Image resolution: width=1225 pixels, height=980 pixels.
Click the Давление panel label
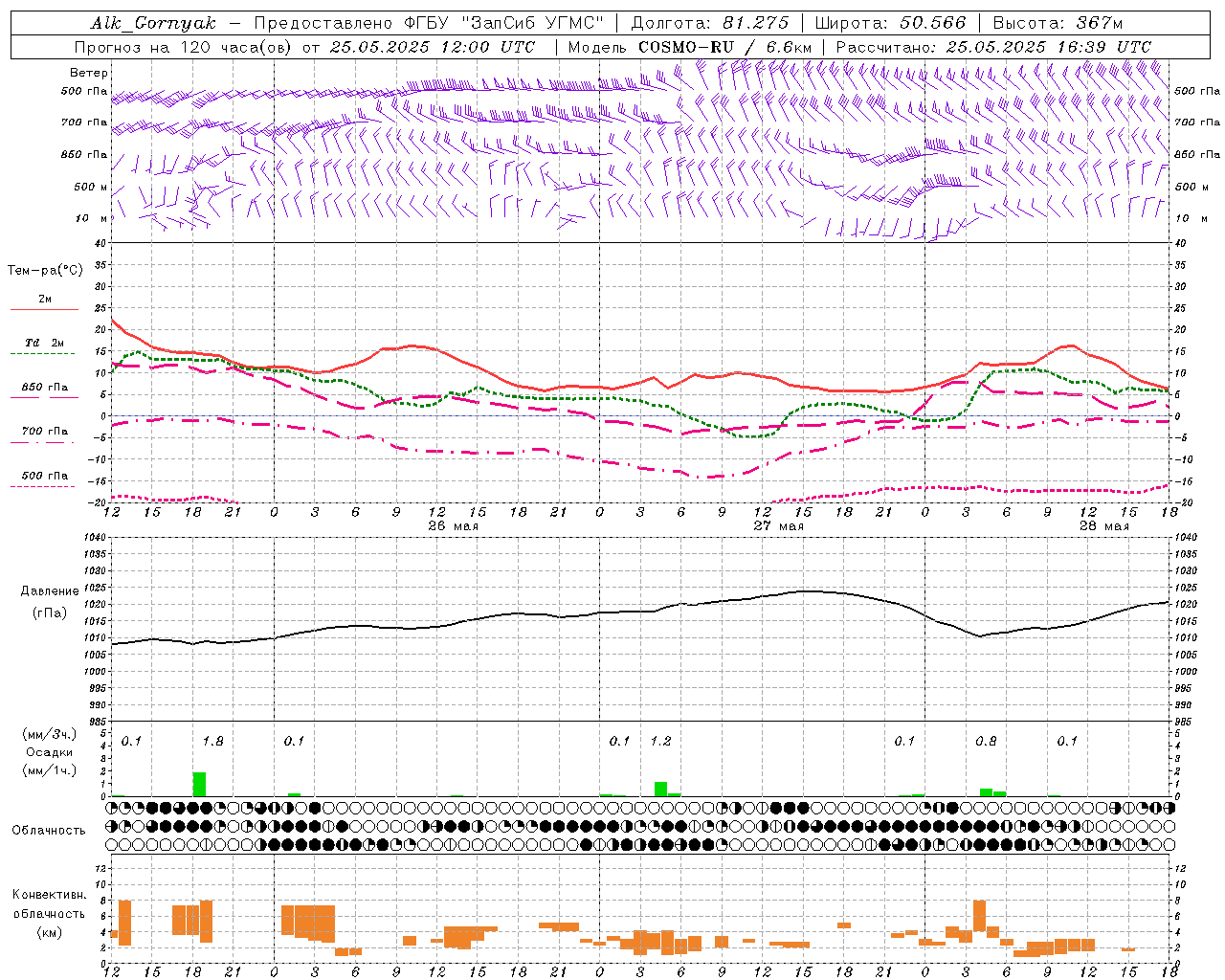click(50, 591)
